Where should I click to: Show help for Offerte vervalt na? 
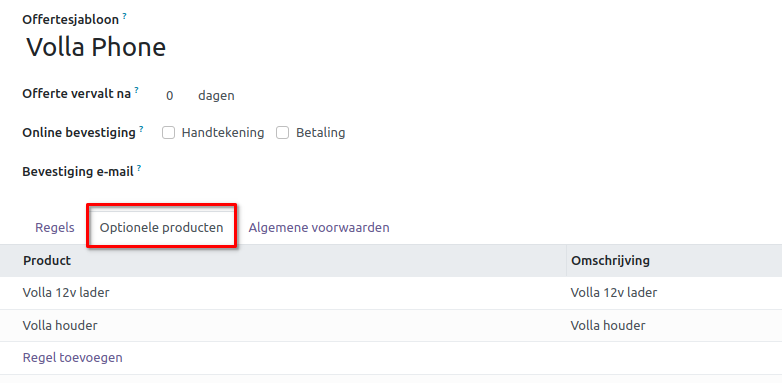point(137,90)
